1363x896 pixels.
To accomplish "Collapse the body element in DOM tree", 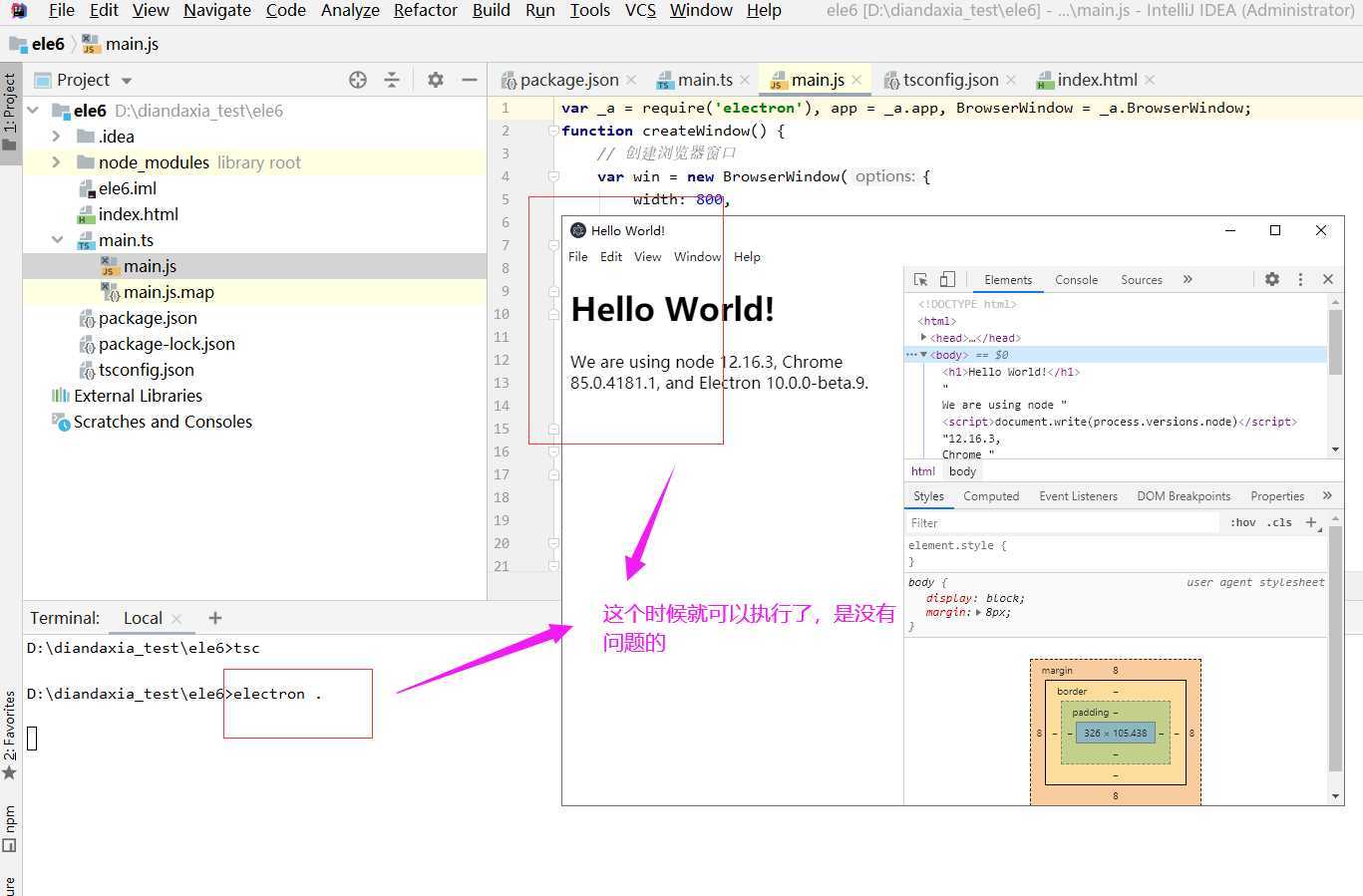I will (923, 355).
